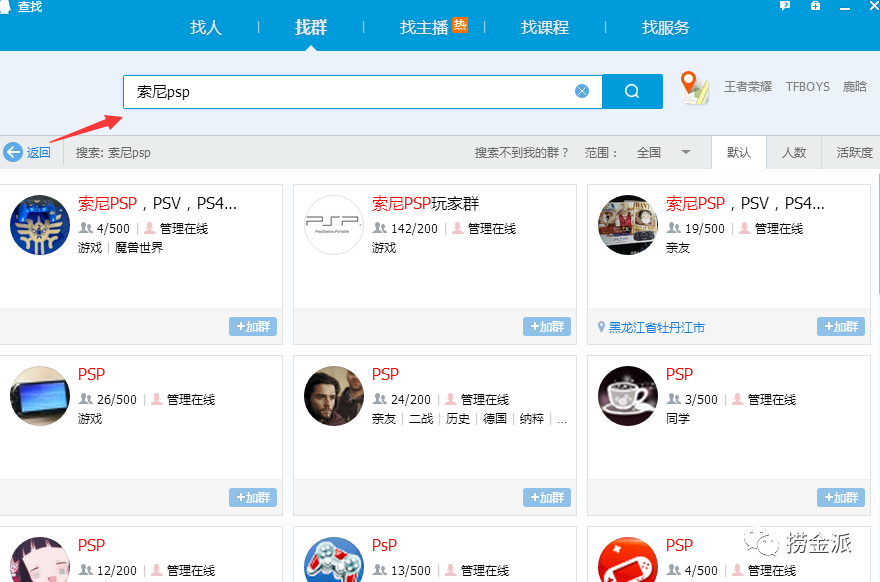Image resolution: width=880 pixels, height=582 pixels.
Task: Click the magnifier search button
Action: click(632, 91)
